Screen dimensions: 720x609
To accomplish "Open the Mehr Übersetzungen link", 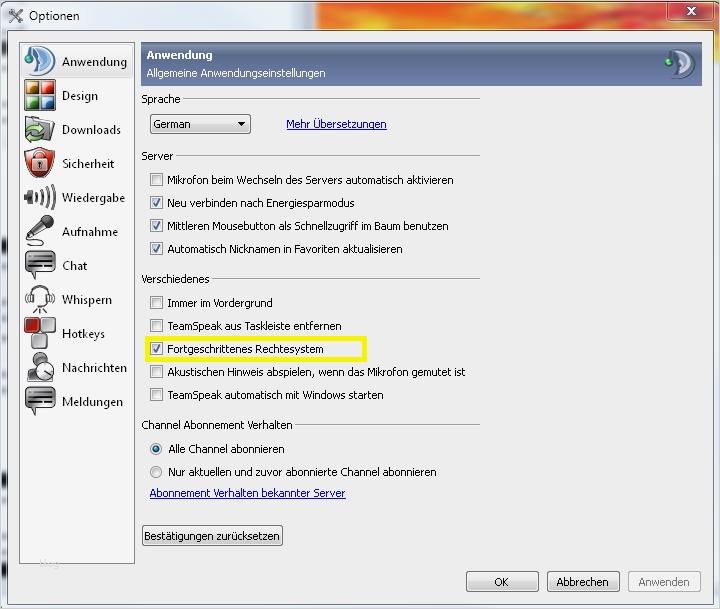I will [336, 124].
